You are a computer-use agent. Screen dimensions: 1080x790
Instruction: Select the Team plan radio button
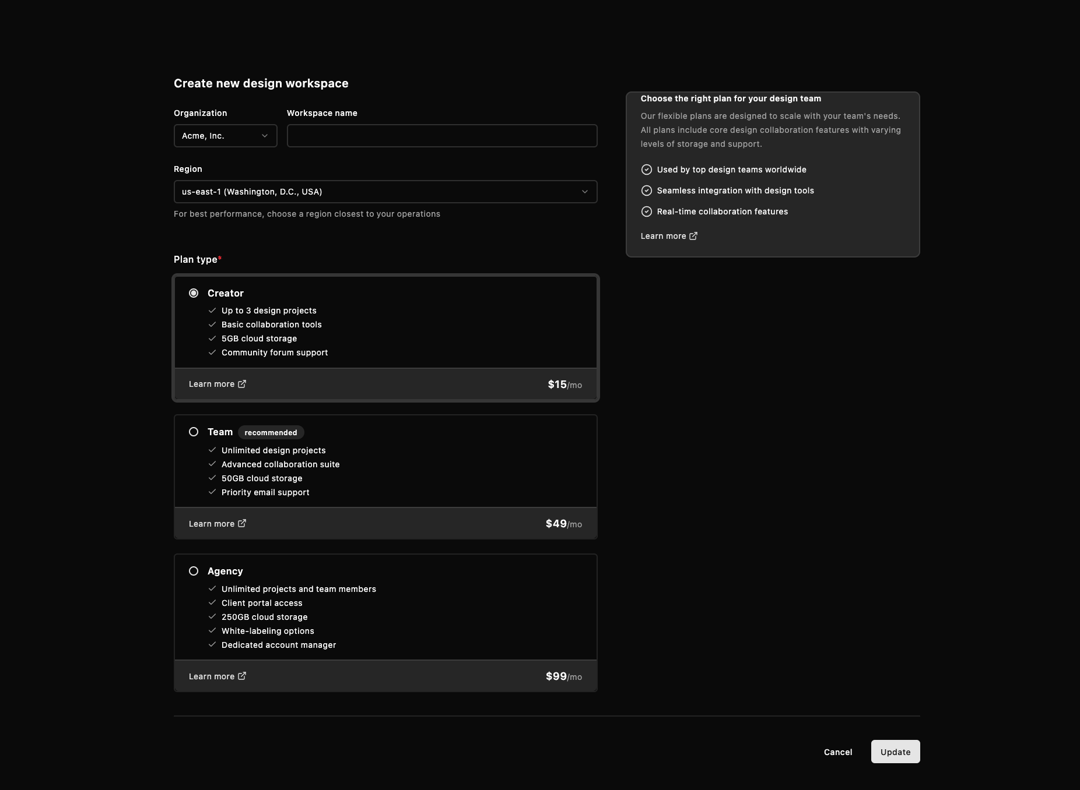pos(194,432)
